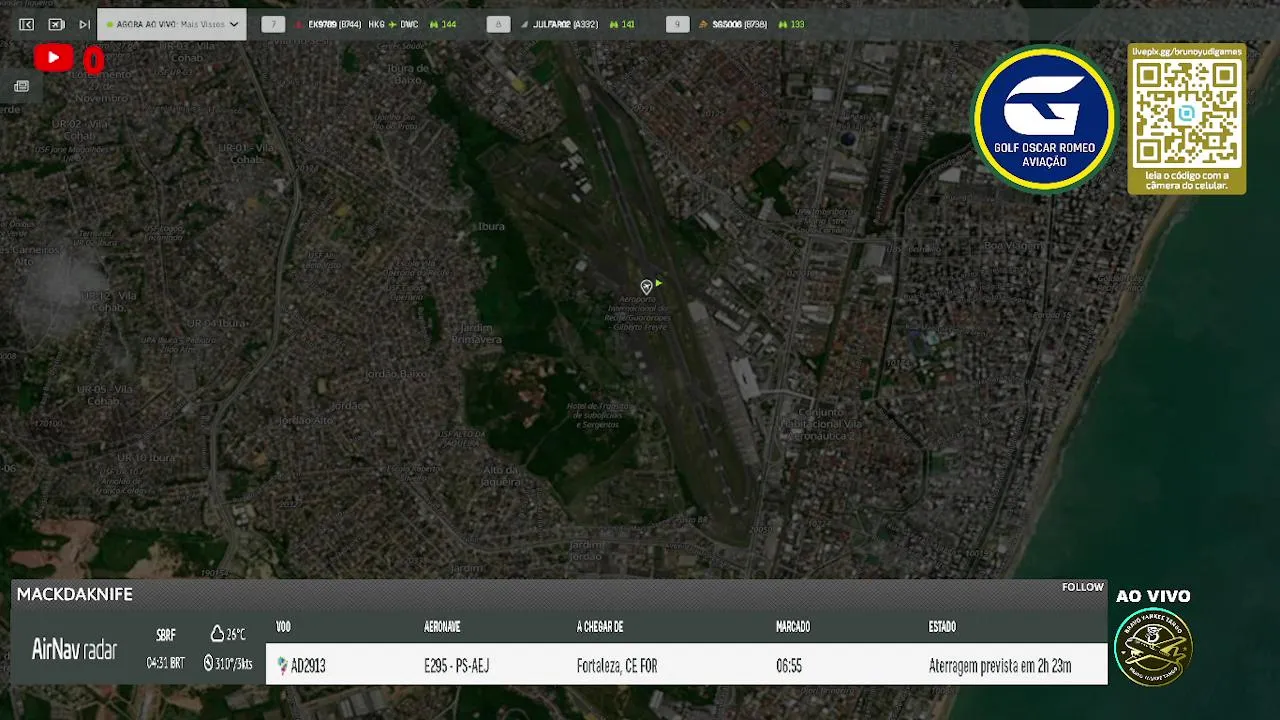Click the round Bravo Yankee Tango logo

coord(1153,646)
